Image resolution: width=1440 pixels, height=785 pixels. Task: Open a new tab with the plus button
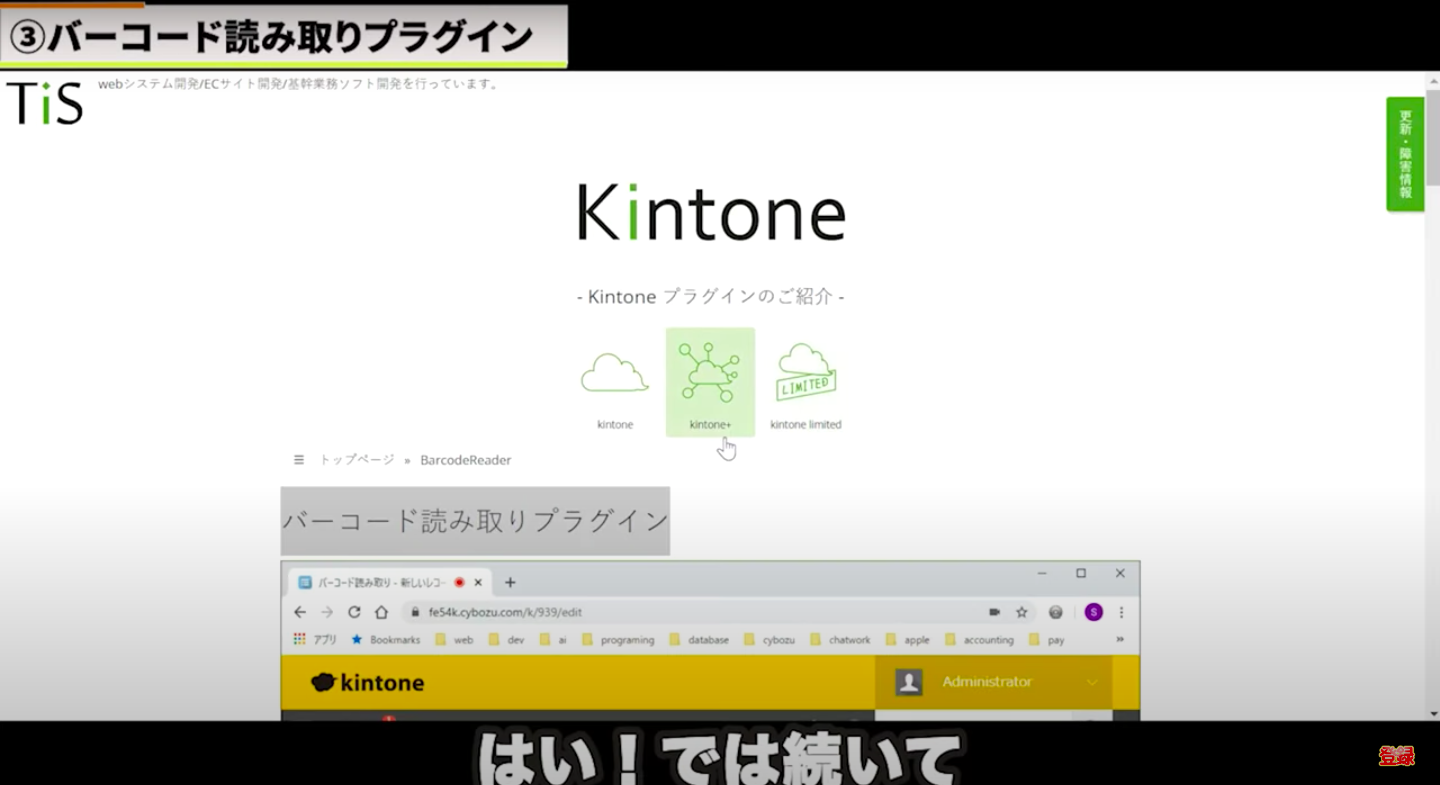[510, 582]
